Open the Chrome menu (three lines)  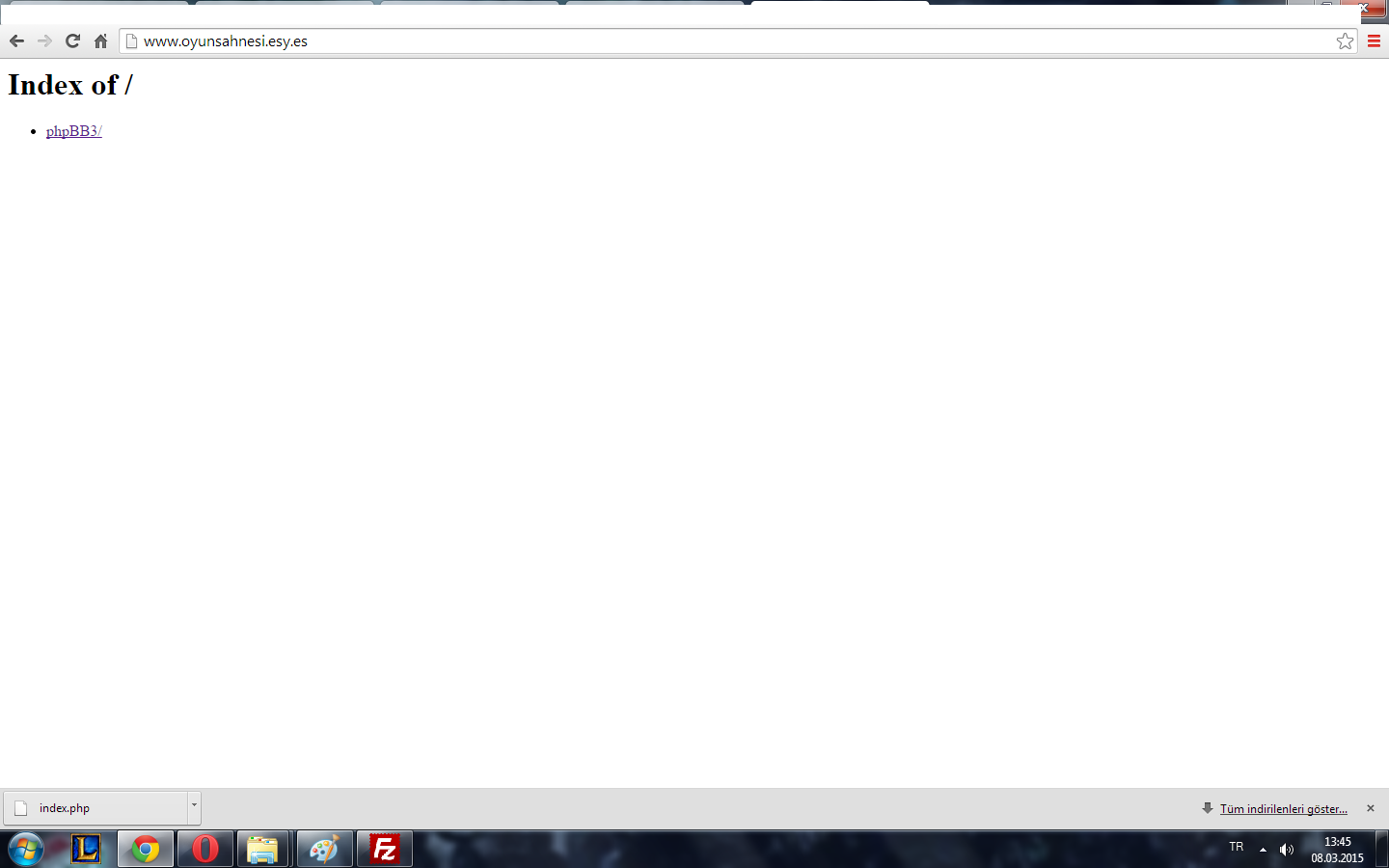click(x=1374, y=41)
